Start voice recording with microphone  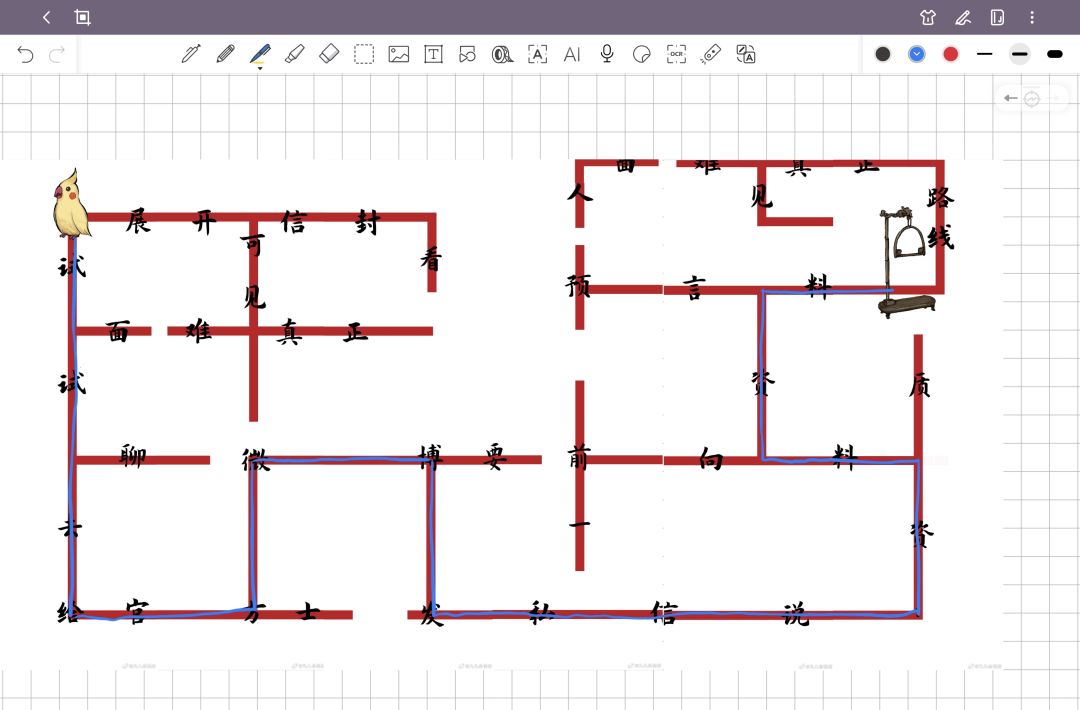coord(607,54)
